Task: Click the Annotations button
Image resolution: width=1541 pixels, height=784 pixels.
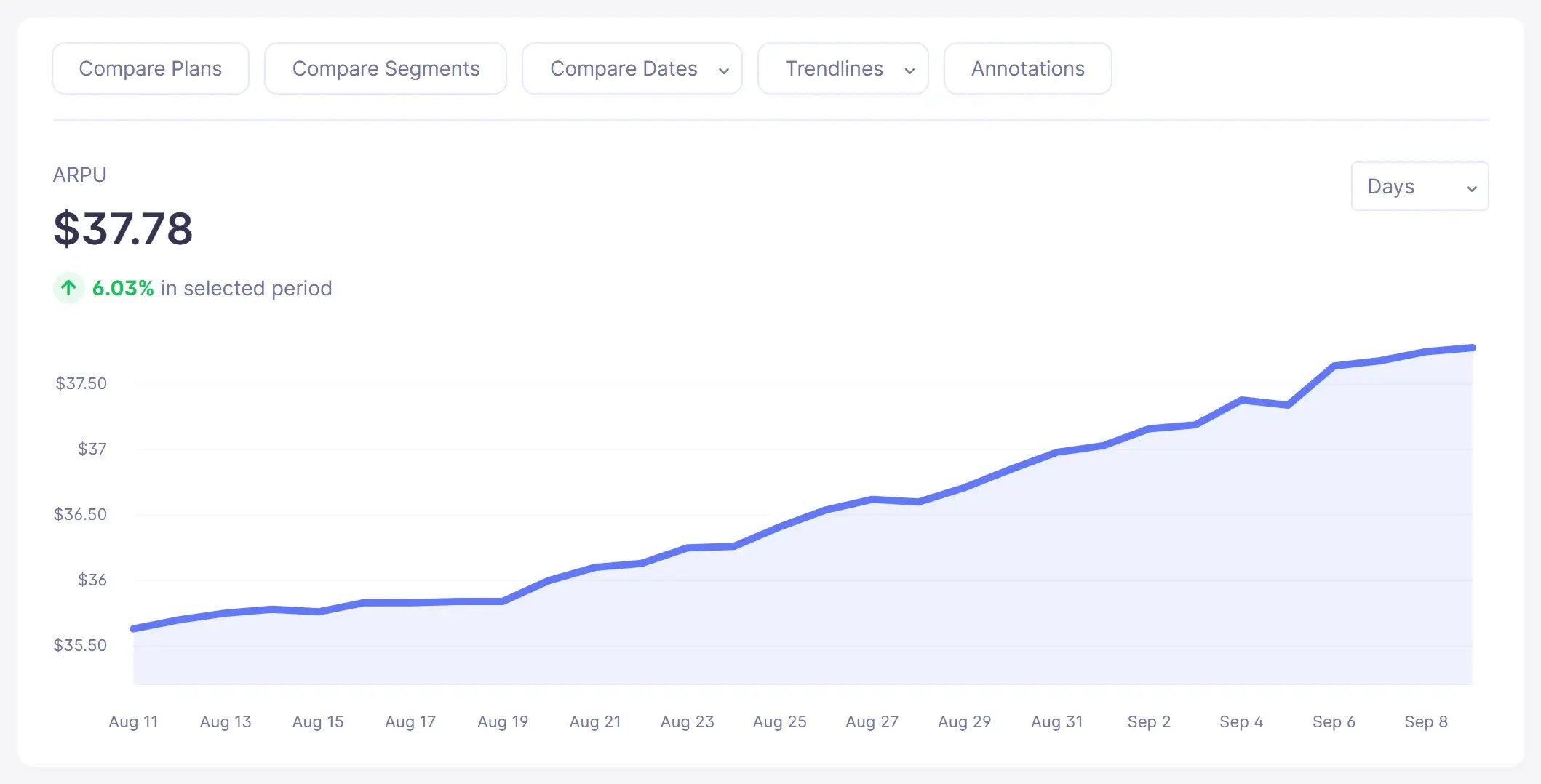Action: [1027, 68]
